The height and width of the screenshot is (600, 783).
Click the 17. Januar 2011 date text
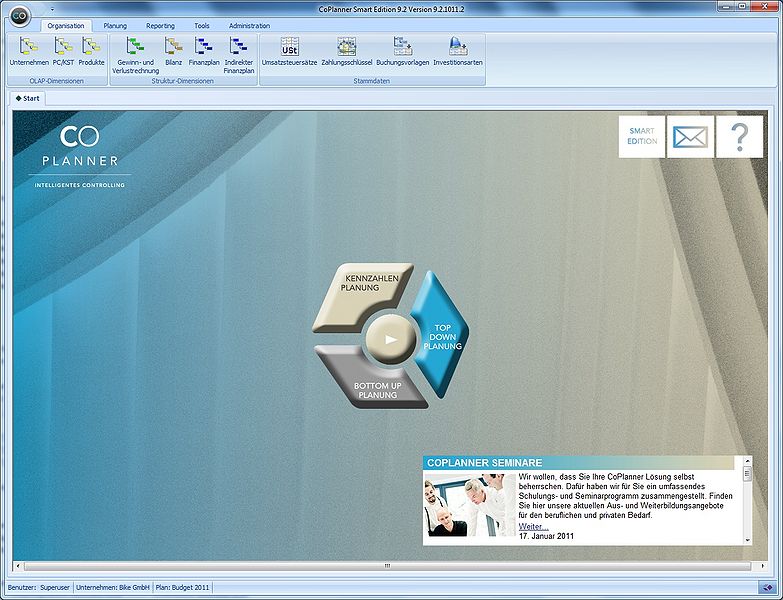click(546, 536)
